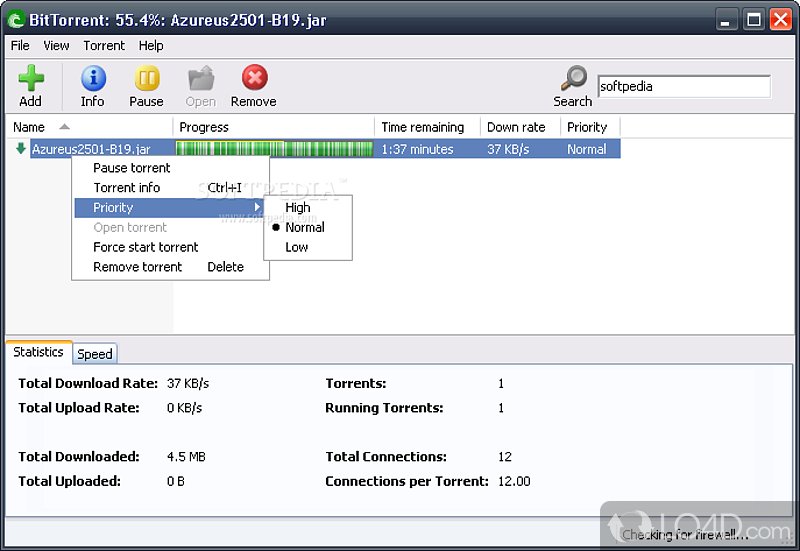Click the grayed Open folder icon
Image resolution: width=800 pixels, height=551 pixels.
click(201, 78)
